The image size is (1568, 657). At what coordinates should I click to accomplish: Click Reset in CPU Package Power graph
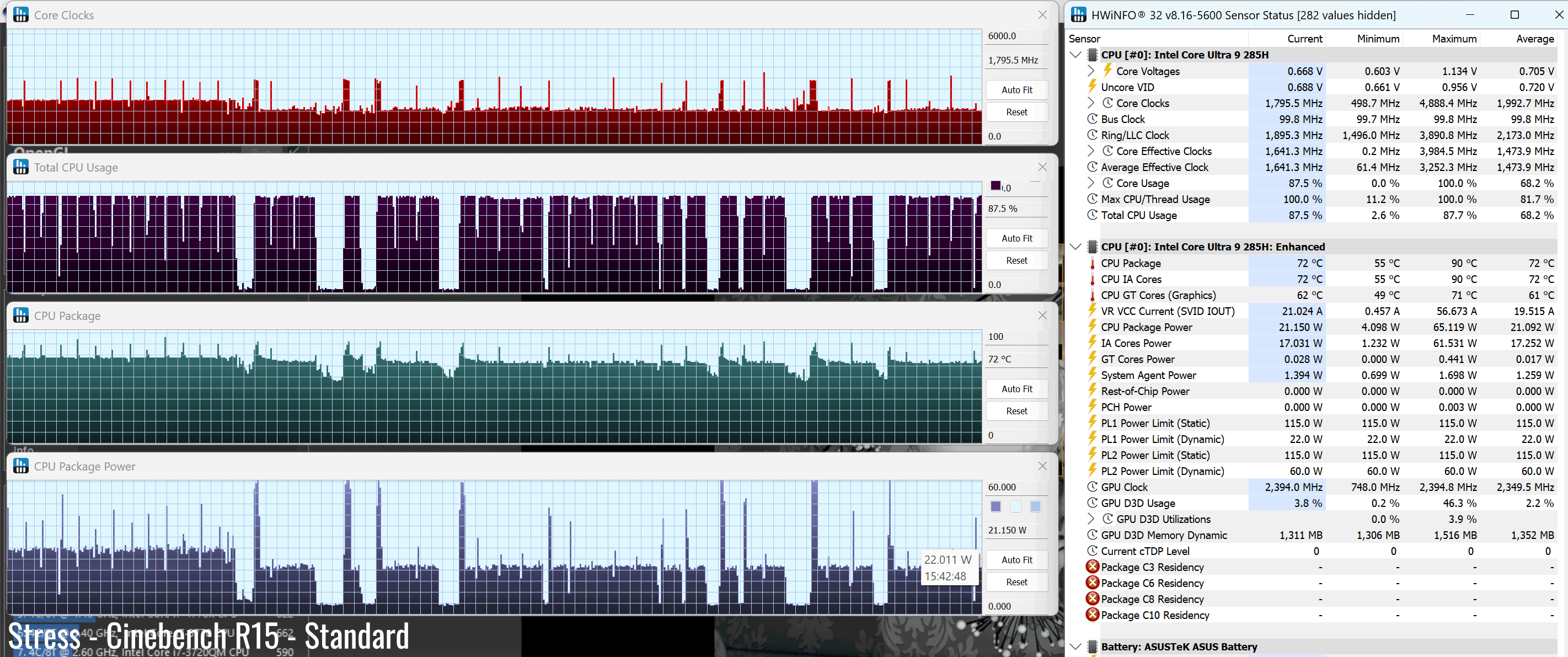(1016, 582)
